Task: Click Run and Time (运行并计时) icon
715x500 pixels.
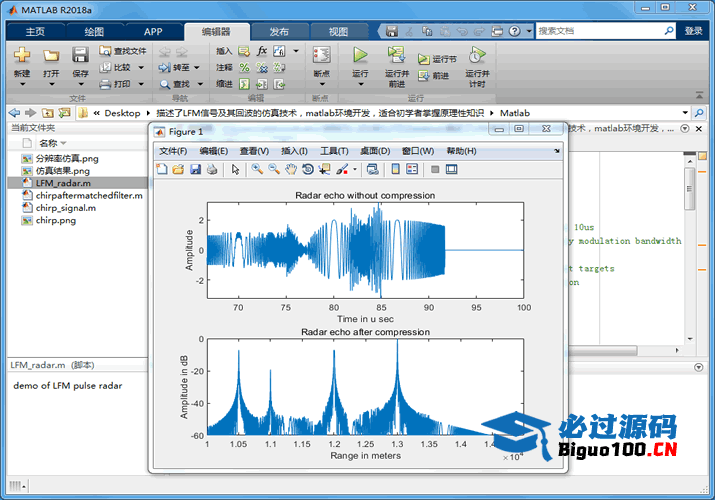Action: tap(477, 55)
